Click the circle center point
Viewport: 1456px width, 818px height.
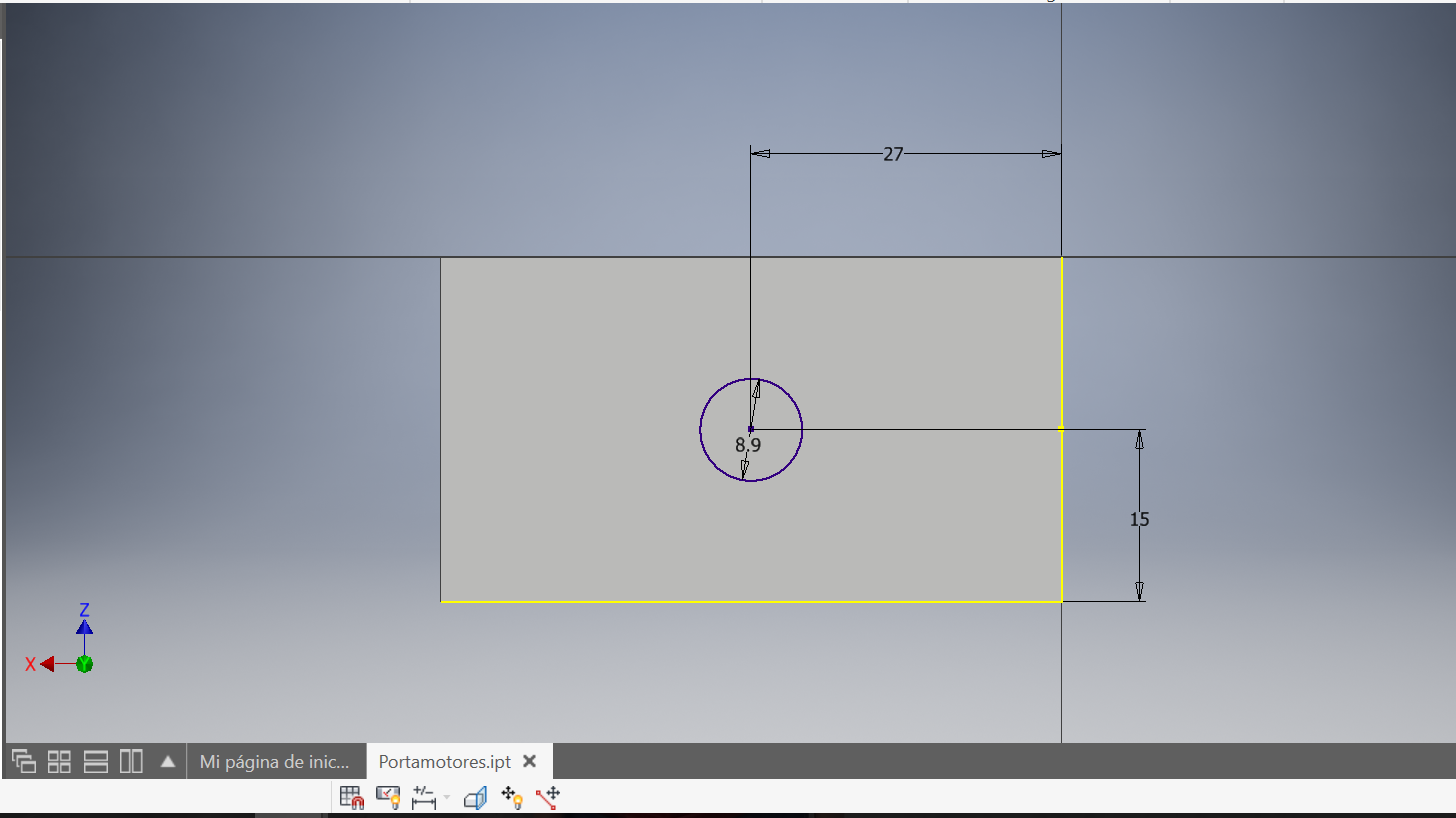point(751,429)
